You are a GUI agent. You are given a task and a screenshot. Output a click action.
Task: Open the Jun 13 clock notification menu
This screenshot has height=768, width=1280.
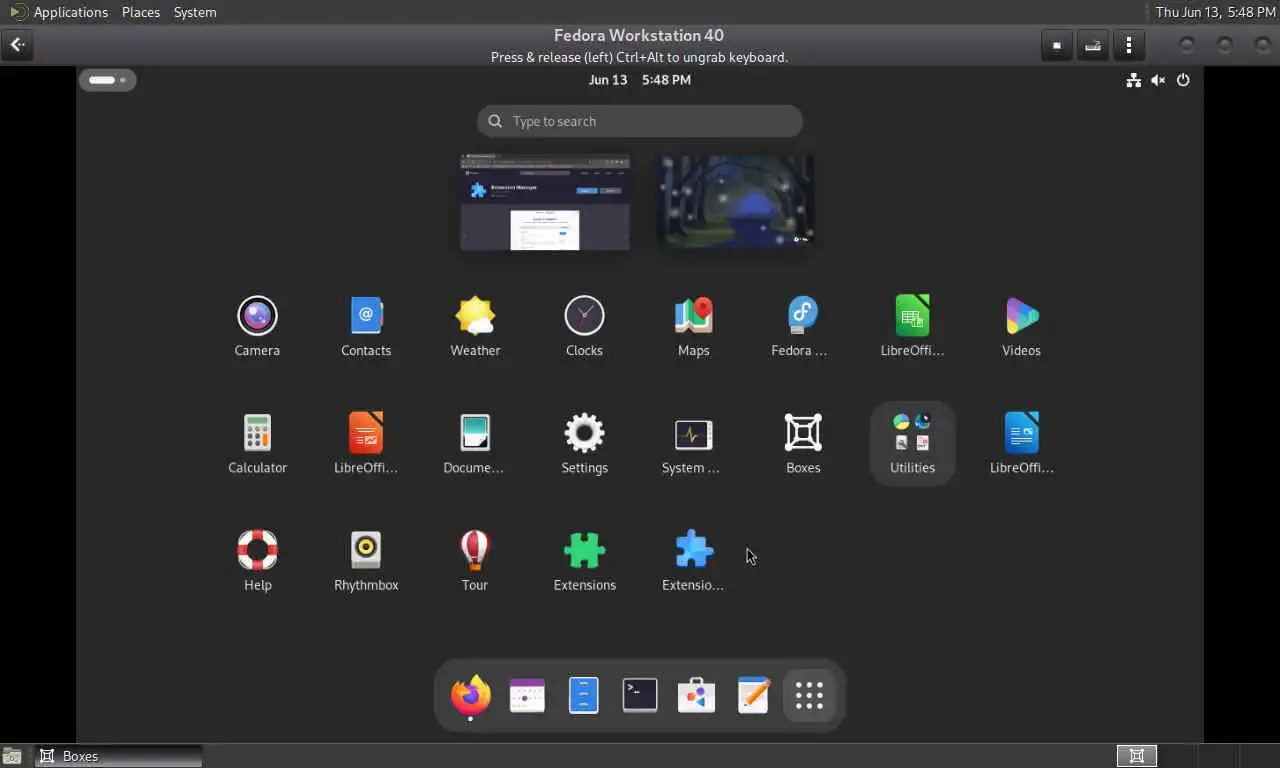click(x=639, y=80)
